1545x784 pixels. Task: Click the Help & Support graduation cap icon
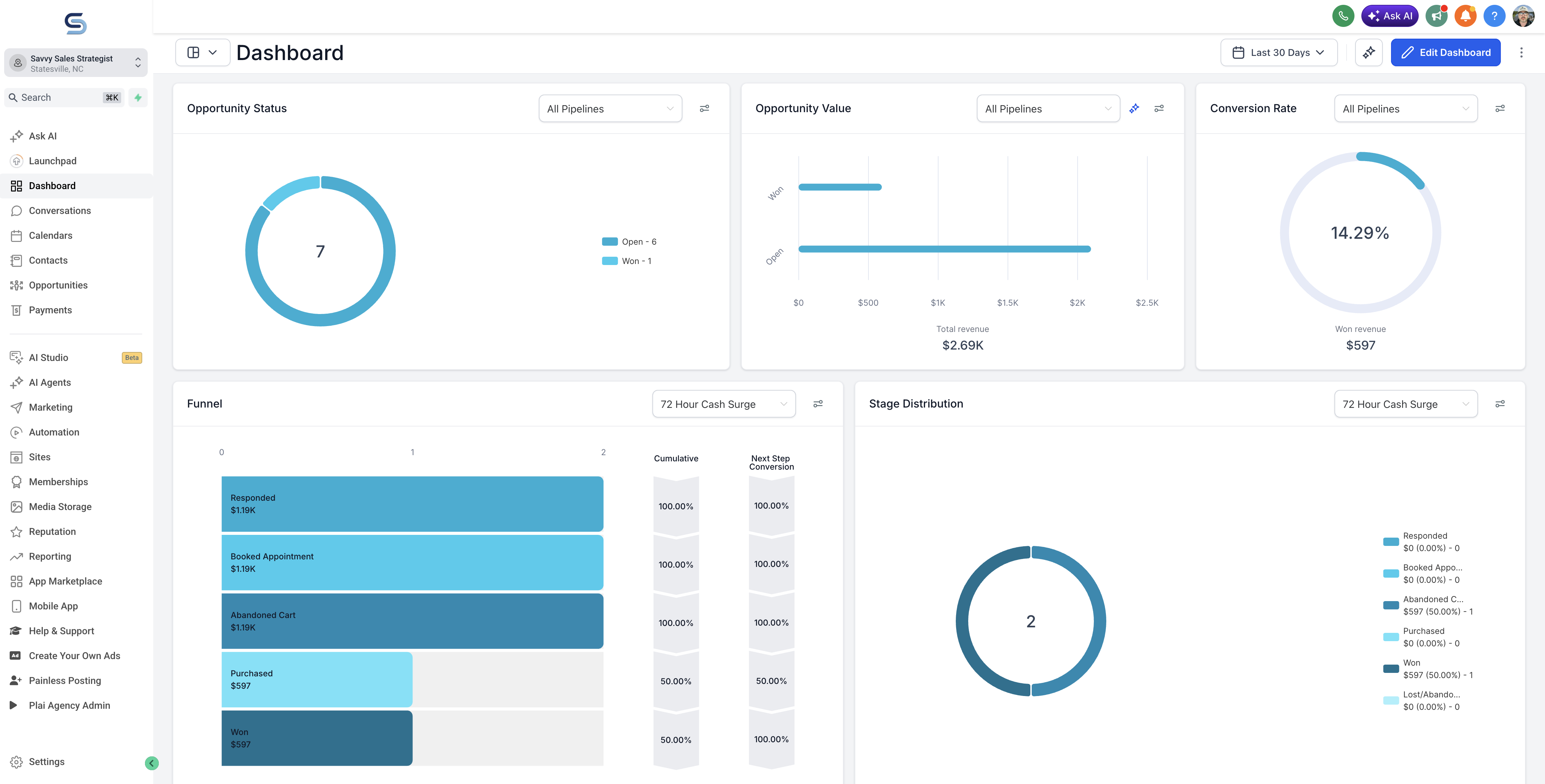pyautogui.click(x=16, y=631)
